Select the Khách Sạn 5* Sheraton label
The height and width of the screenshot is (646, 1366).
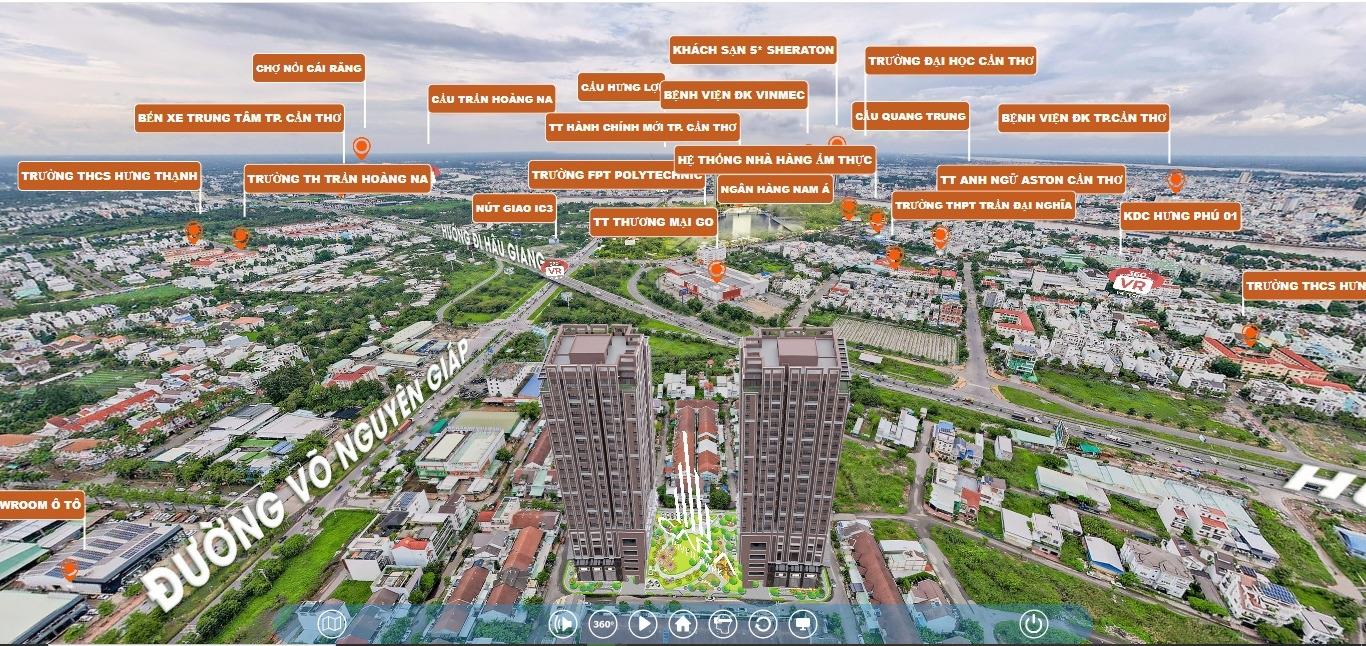pyautogui.click(x=753, y=50)
